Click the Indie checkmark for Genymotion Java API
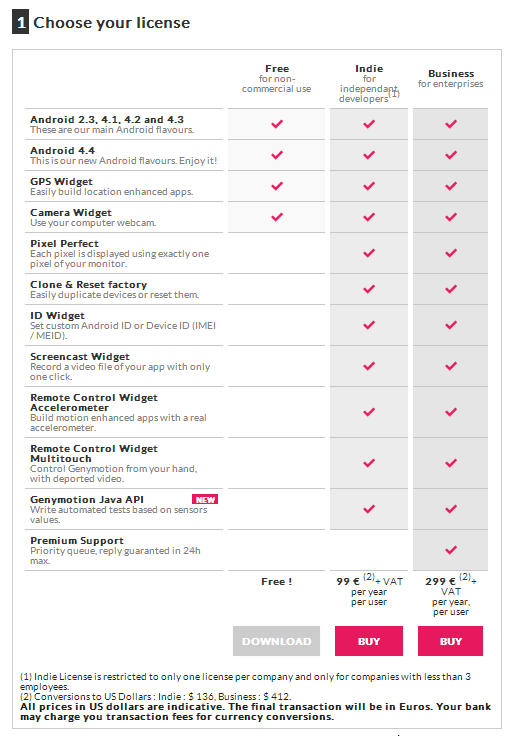This screenshot has height=736, width=505. tap(369, 509)
